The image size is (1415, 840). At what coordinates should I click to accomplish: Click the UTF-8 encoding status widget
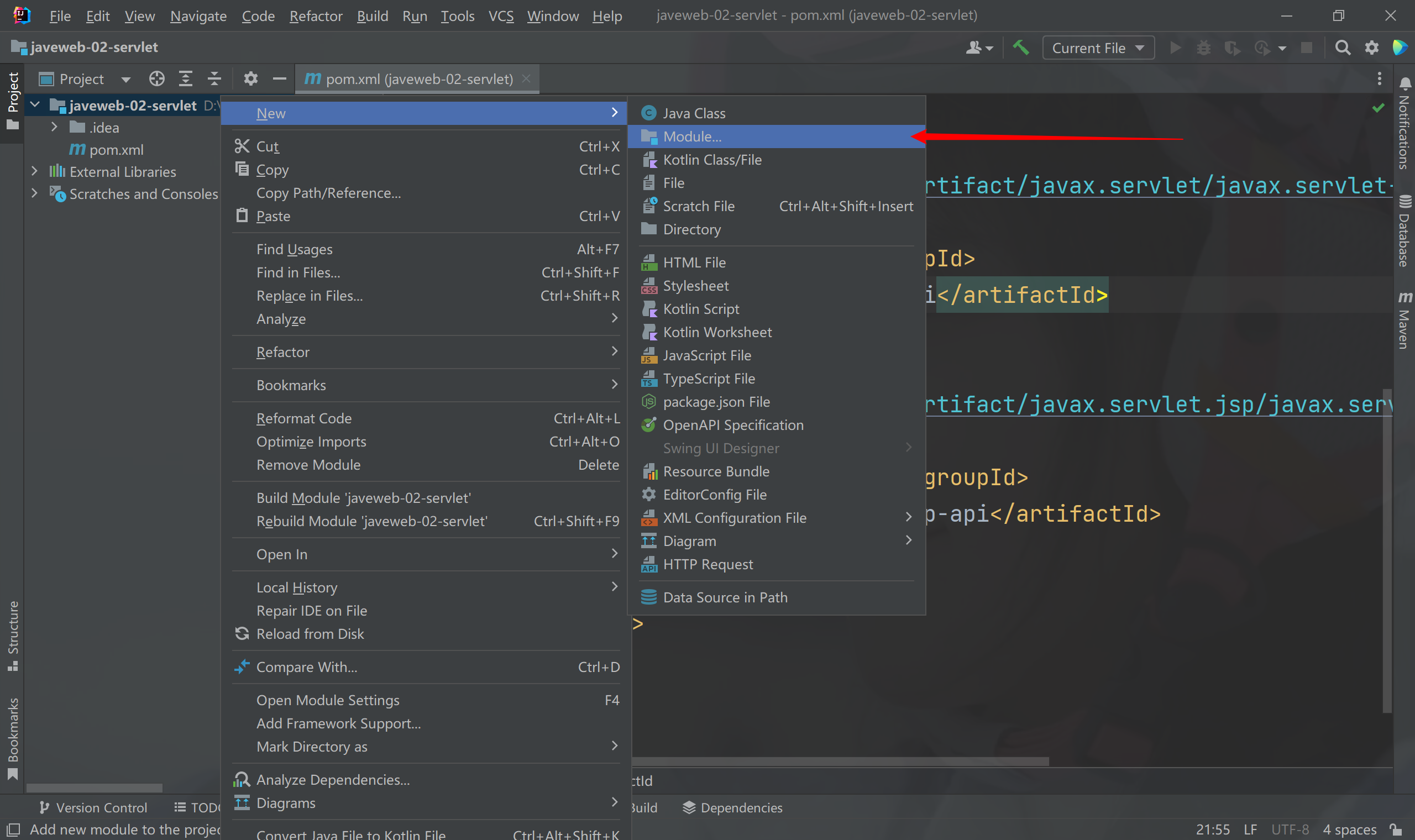point(1290,830)
